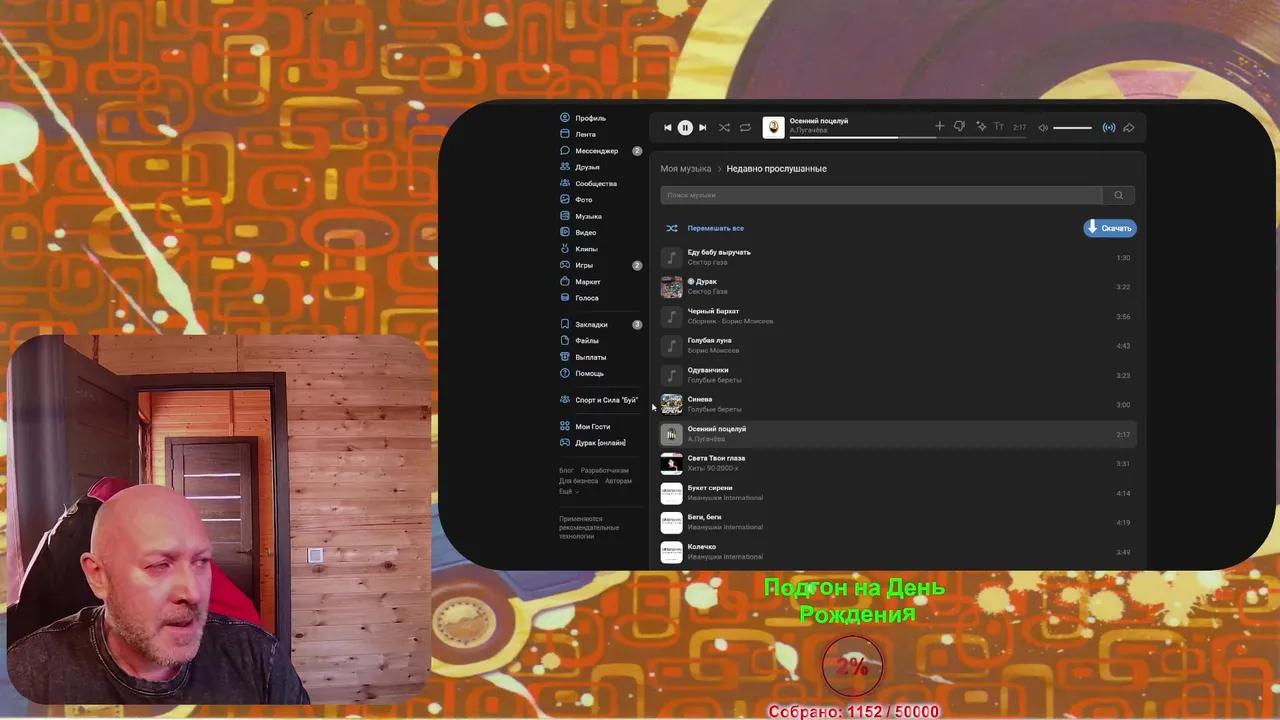Open the Лента feed icon
1280x720 pixels.
565,134
